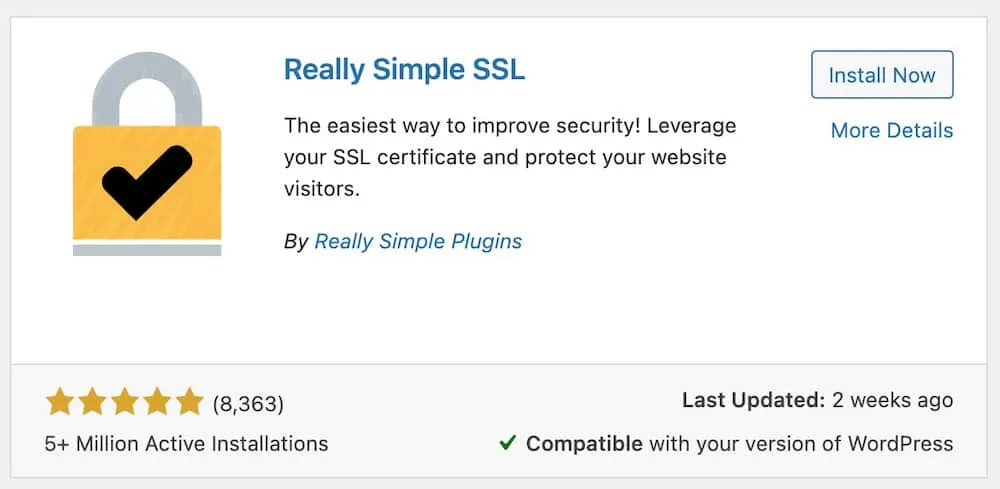Click the yellow padlock plugin icon
This screenshot has width=1000, height=489.
coord(147,154)
